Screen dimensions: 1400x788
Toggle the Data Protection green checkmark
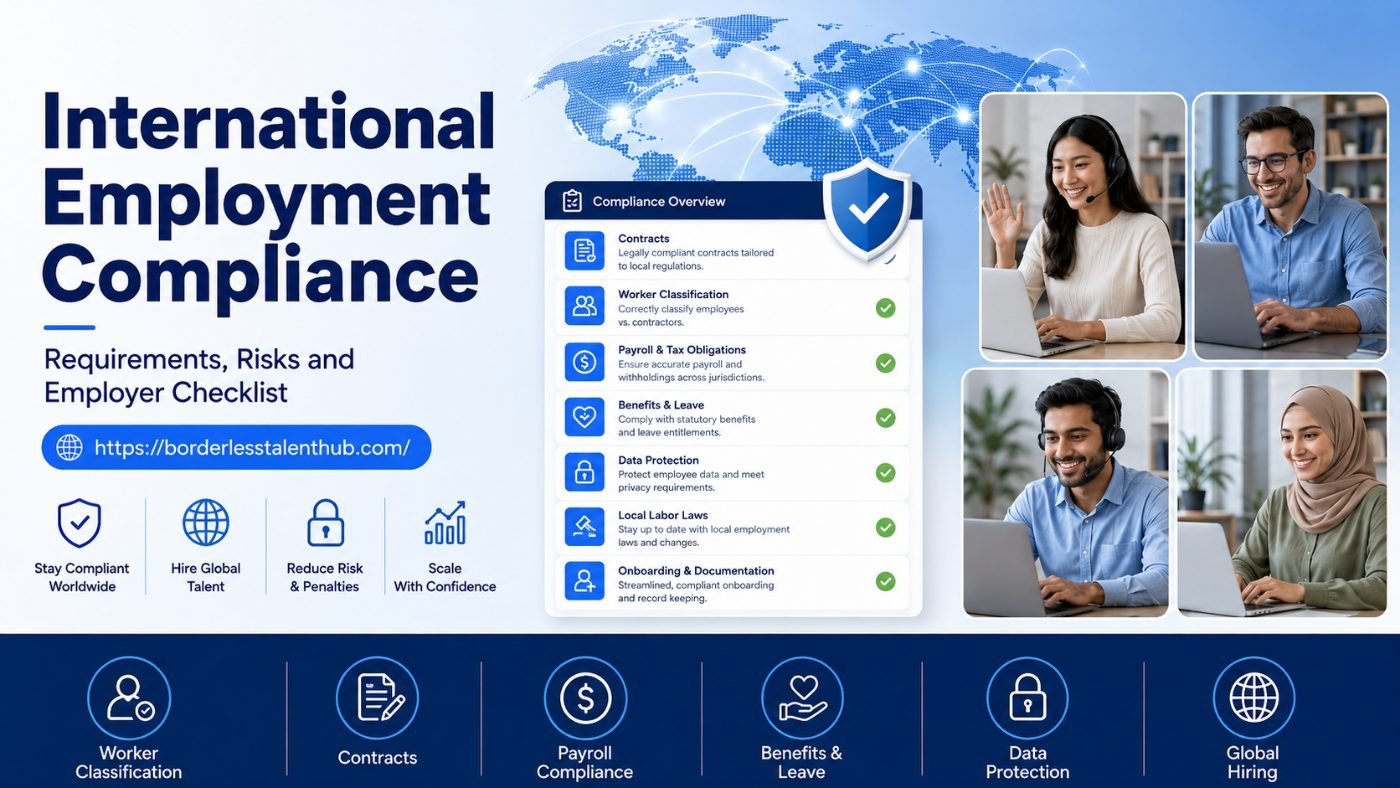pyautogui.click(x=885, y=472)
